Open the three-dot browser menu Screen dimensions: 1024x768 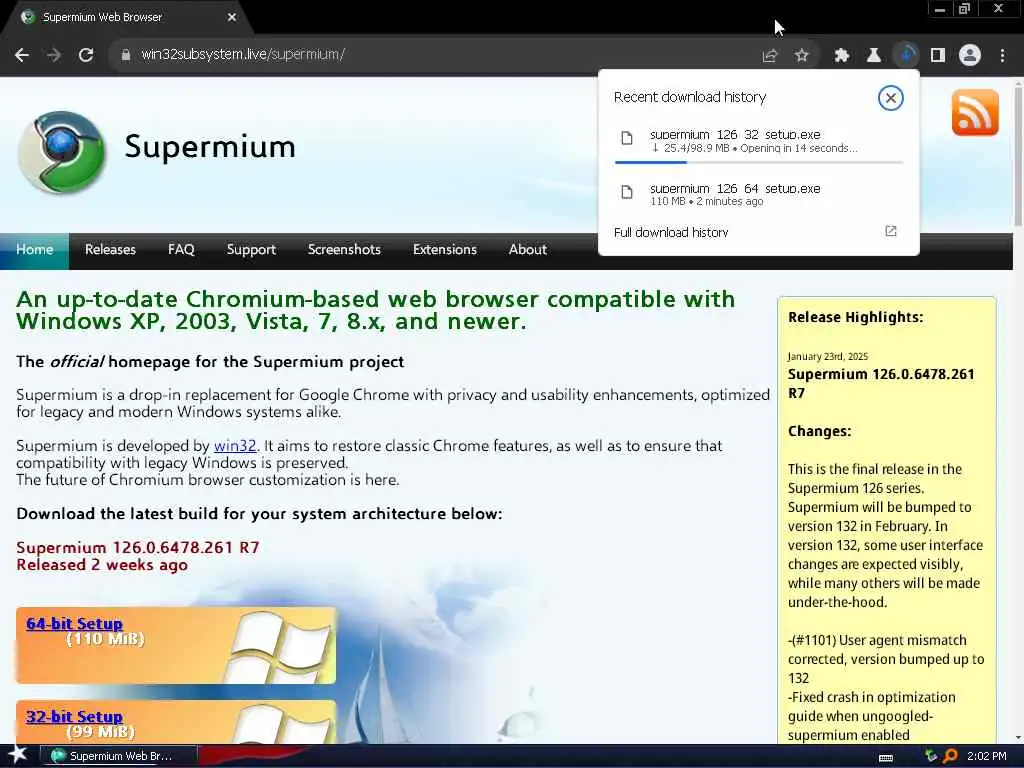coord(1002,56)
